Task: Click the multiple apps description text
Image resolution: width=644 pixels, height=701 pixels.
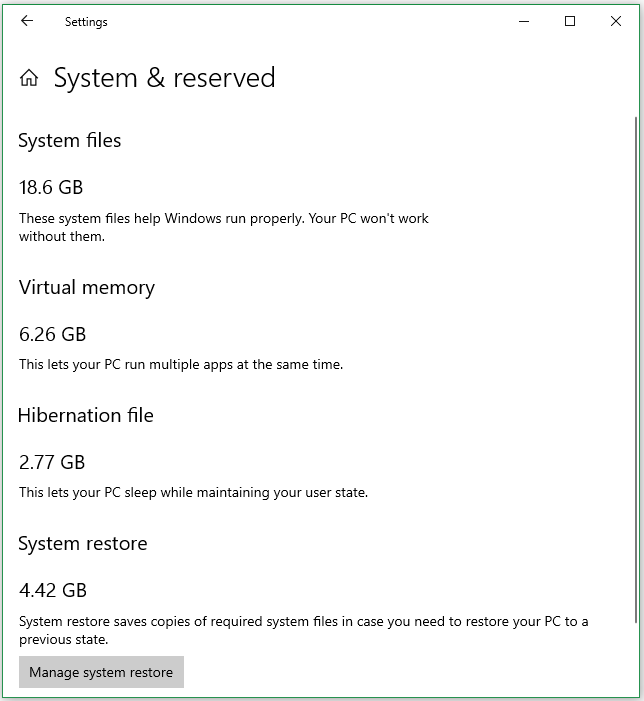Action: click(x=181, y=365)
